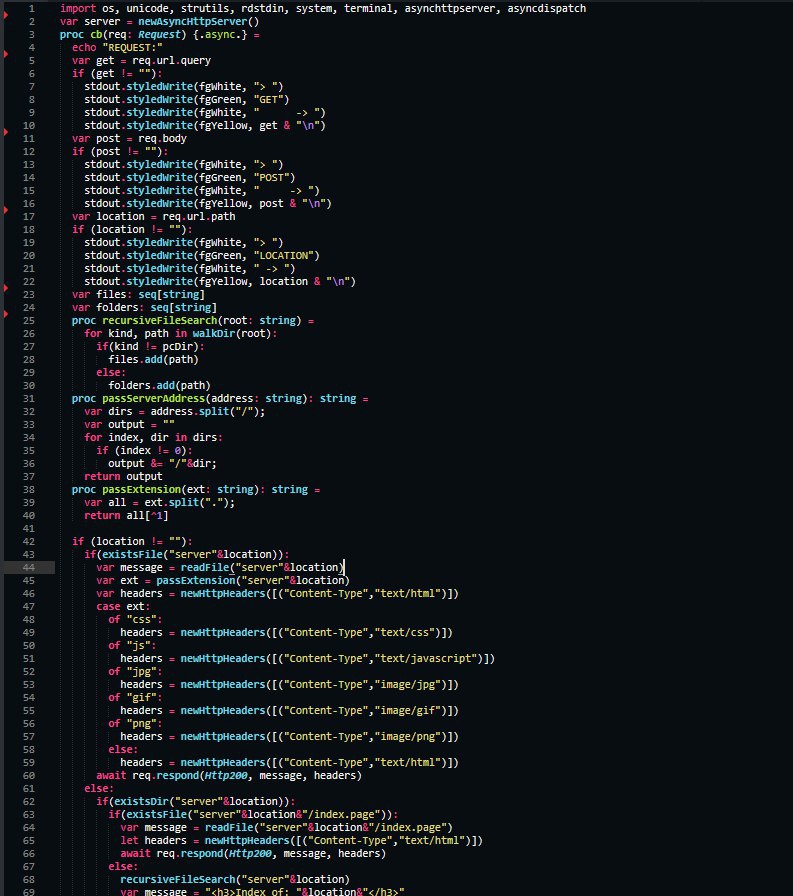Place cursor on "readFile" on line 44
This screenshot has height=896, width=793.
click(205, 567)
